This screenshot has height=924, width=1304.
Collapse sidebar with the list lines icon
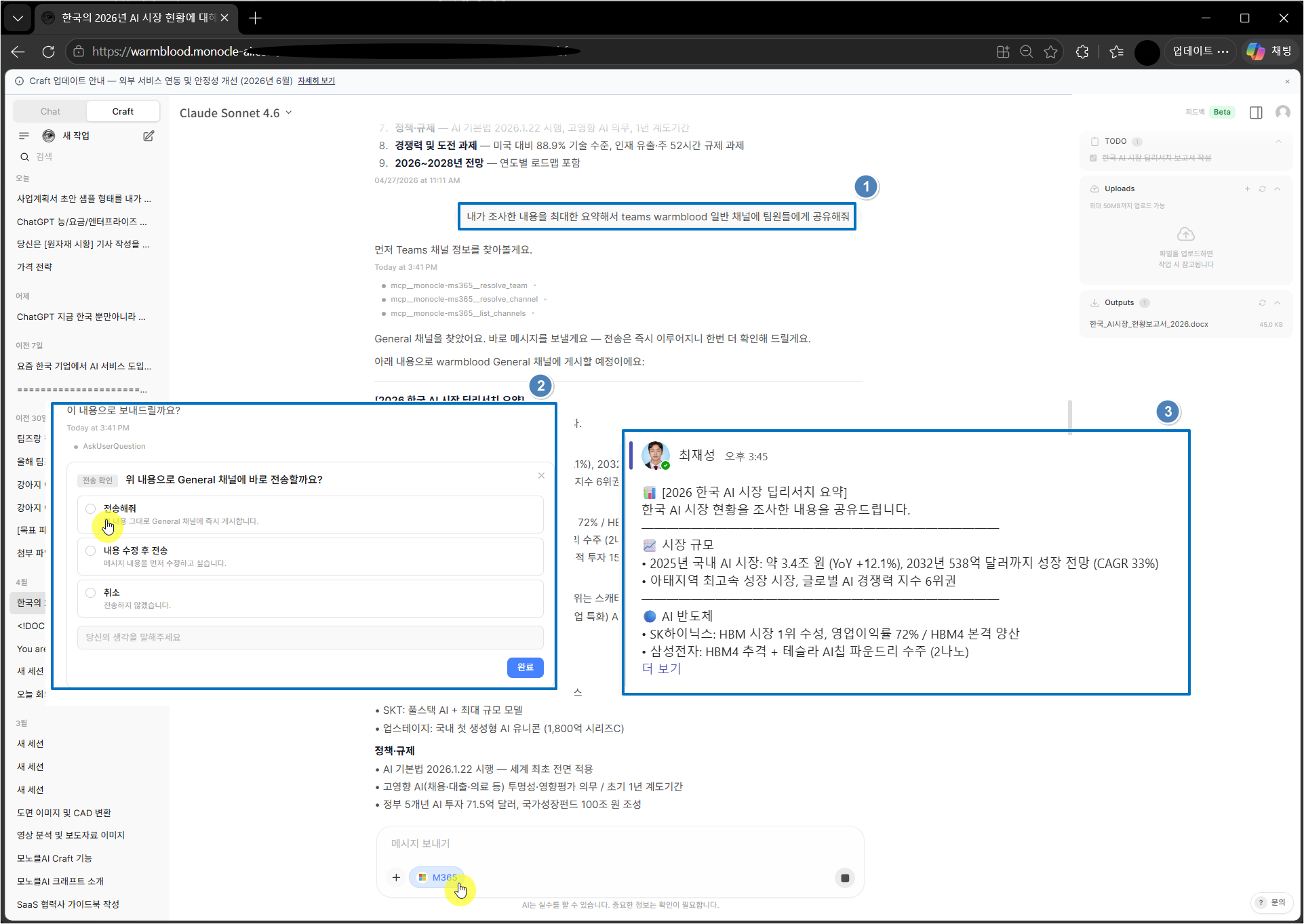pyautogui.click(x=24, y=136)
